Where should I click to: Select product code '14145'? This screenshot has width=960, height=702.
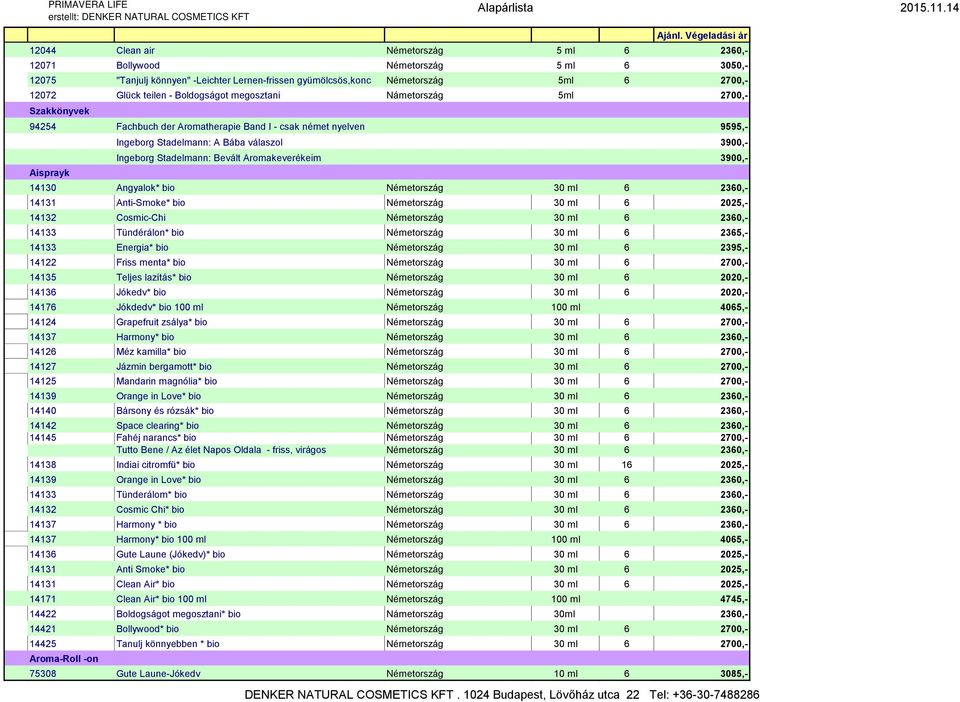(43, 438)
